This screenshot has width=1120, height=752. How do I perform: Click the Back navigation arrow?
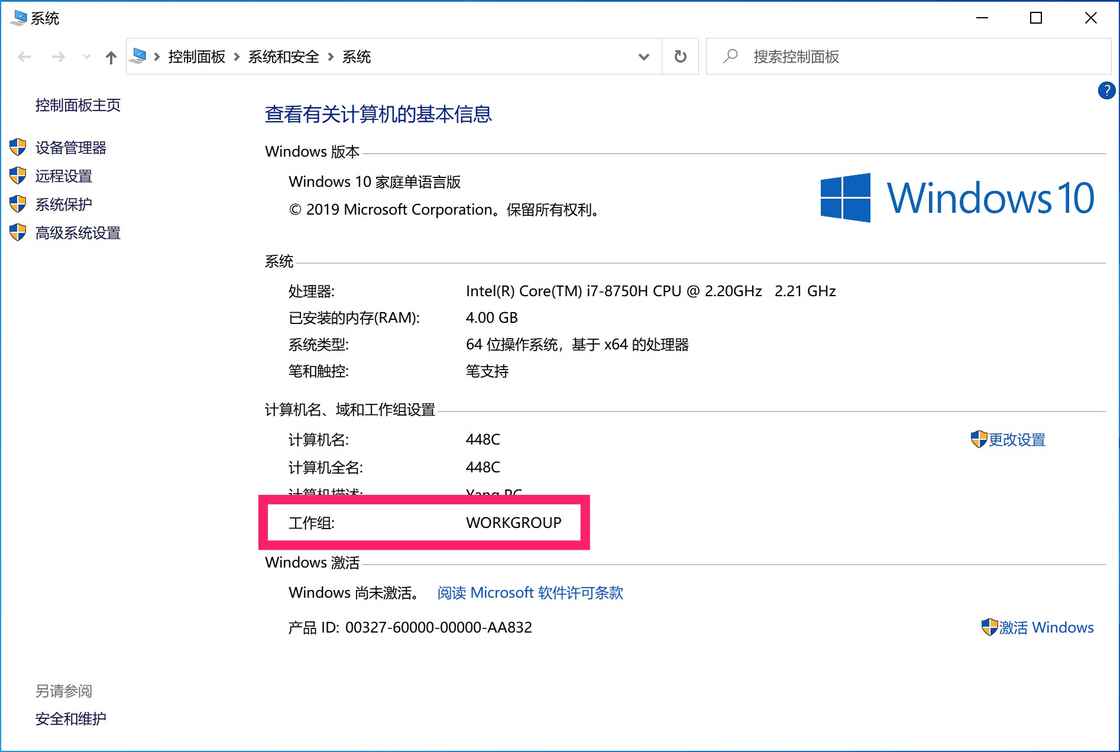click(x=24, y=57)
